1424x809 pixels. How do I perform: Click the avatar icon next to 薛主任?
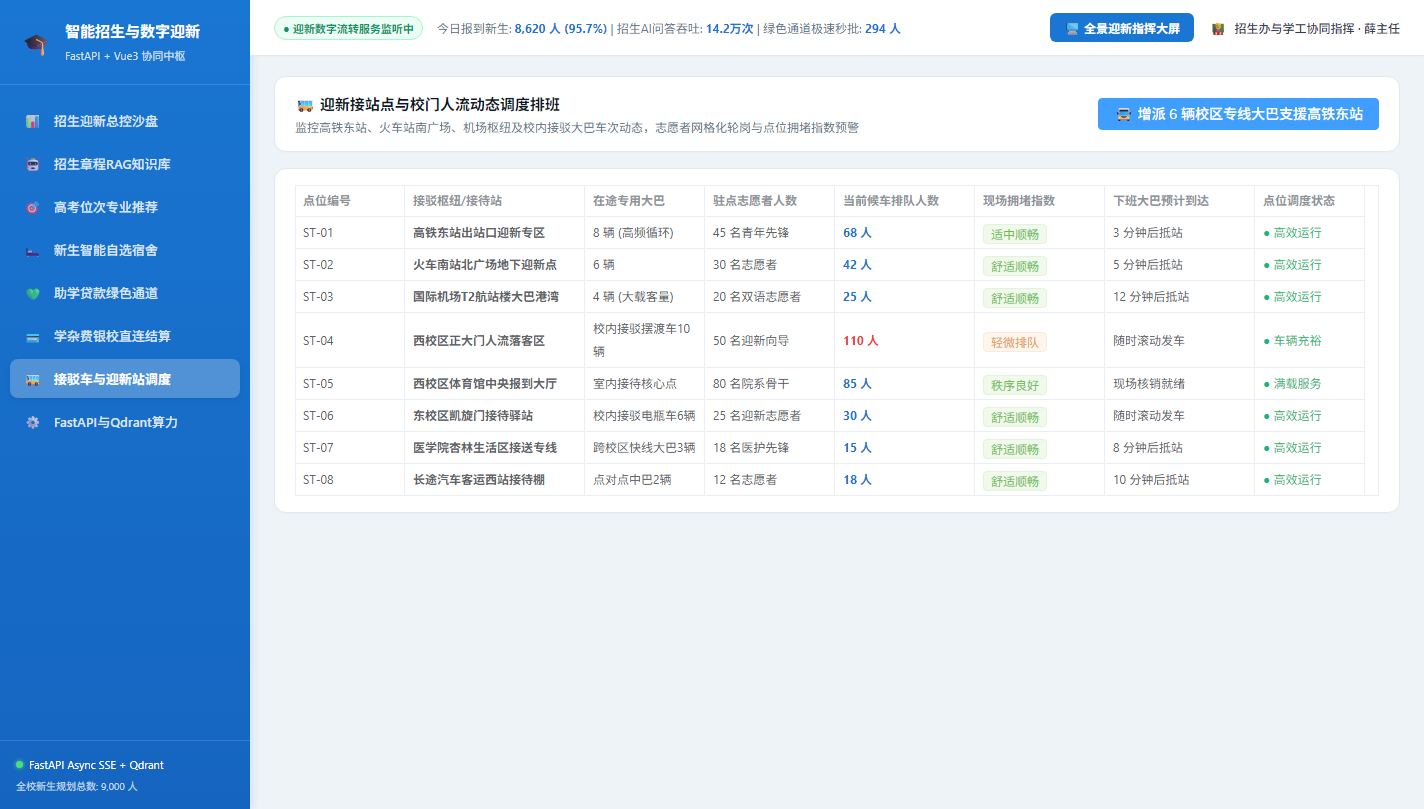pyautogui.click(x=1218, y=29)
